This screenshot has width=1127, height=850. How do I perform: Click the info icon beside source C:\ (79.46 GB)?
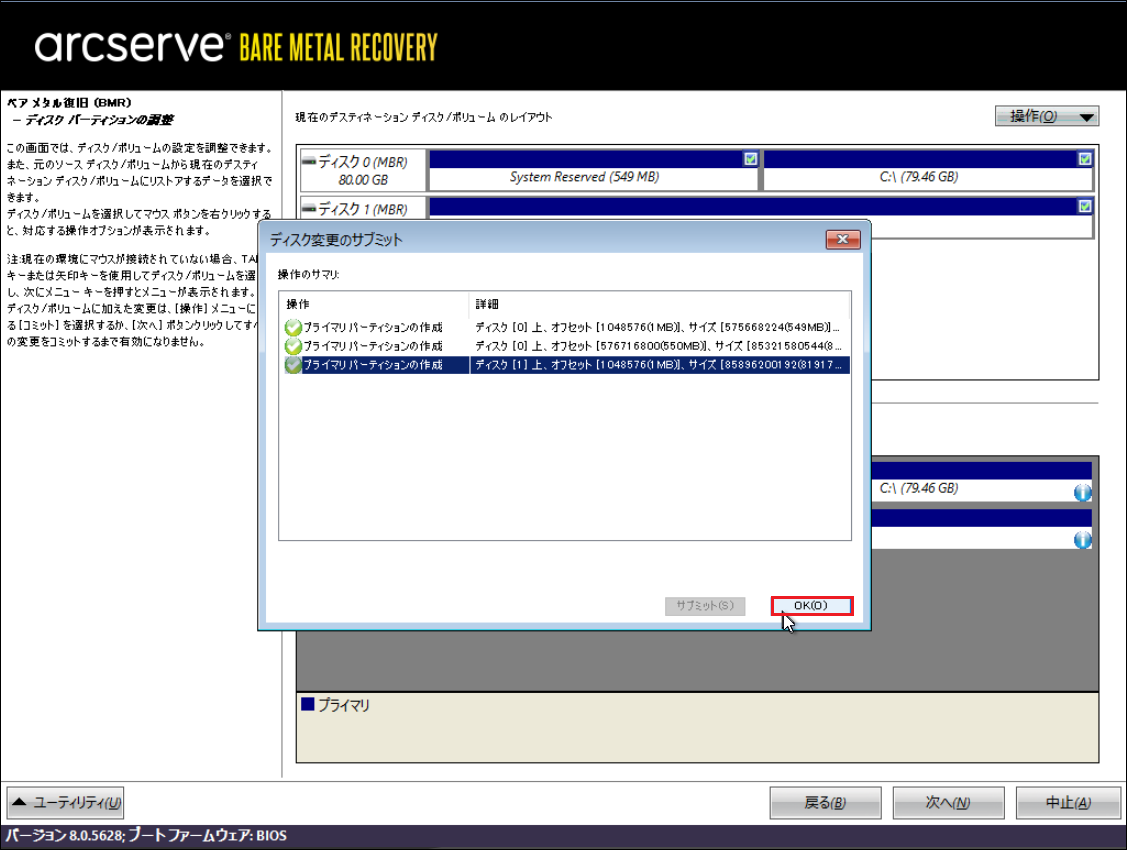click(x=1082, y=492)
